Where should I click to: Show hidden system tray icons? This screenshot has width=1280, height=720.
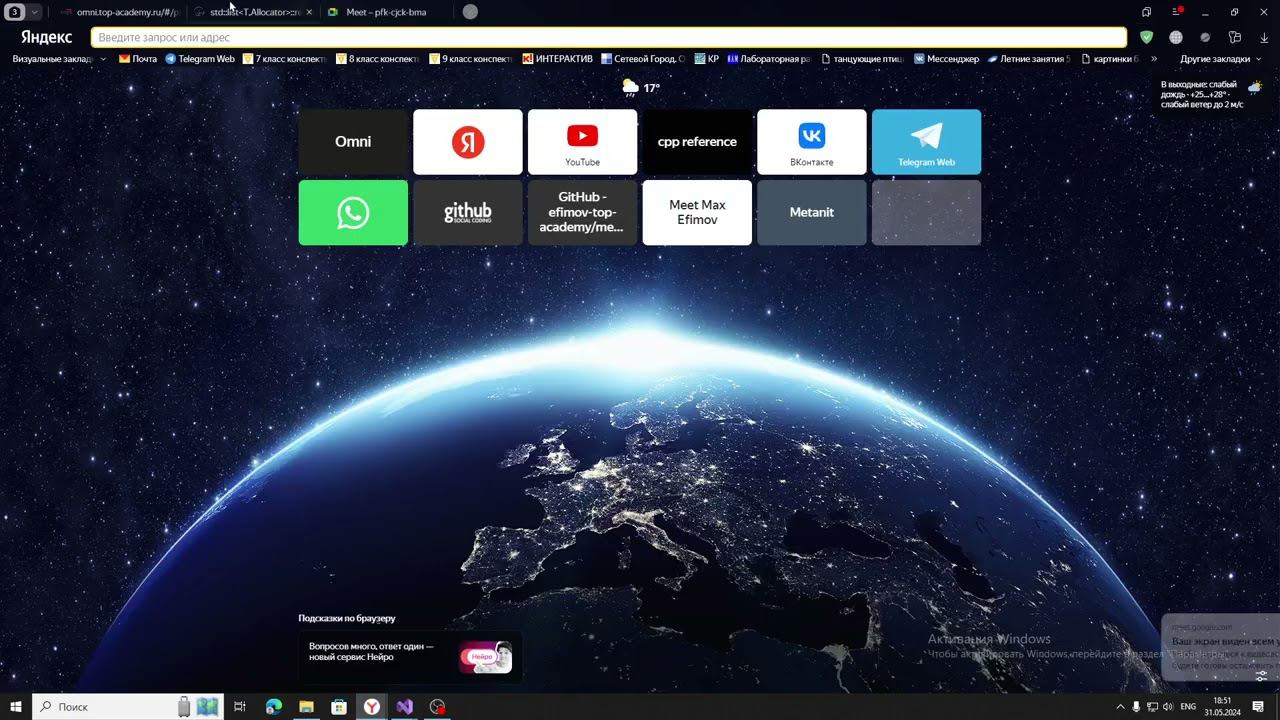click(1120, 707)
